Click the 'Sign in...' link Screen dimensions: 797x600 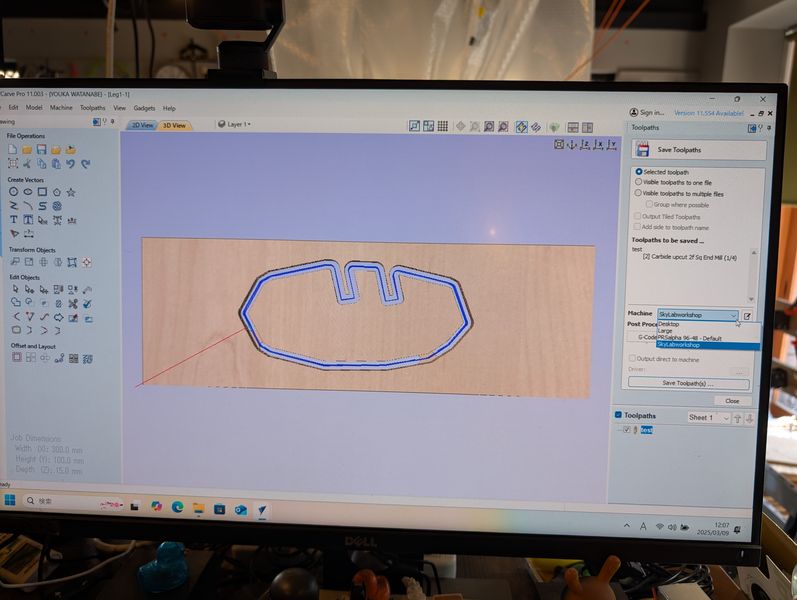(647, 112)
